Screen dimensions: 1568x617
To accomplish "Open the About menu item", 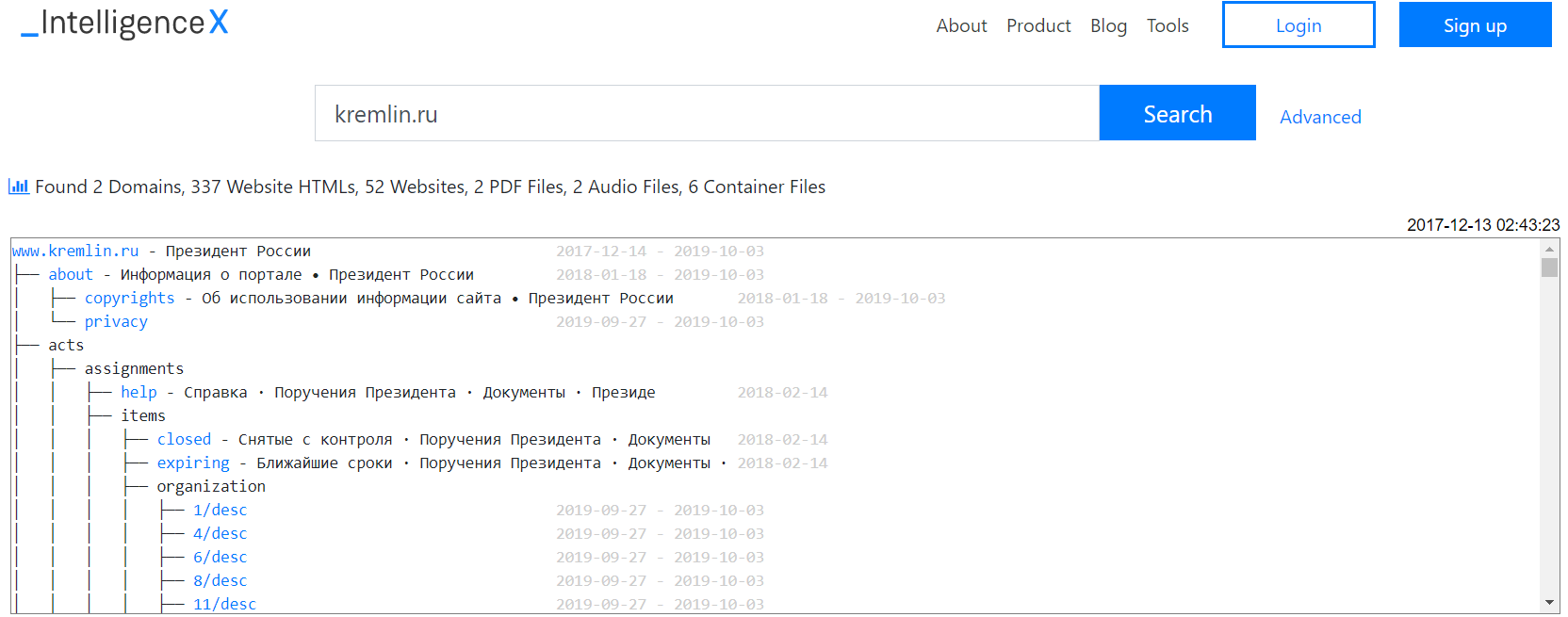I will tap(961, 25).
